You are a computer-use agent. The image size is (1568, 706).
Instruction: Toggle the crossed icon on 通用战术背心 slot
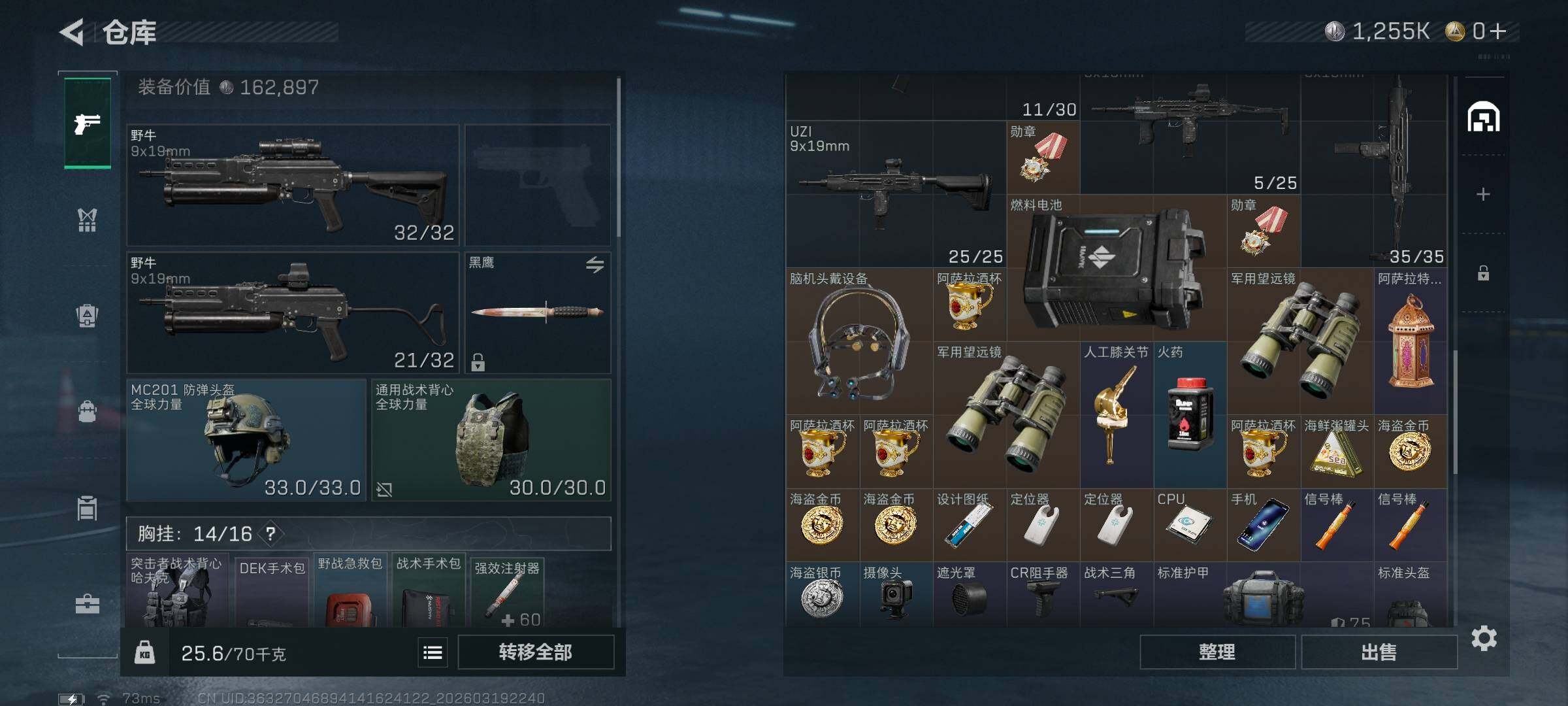click(384, 489)
